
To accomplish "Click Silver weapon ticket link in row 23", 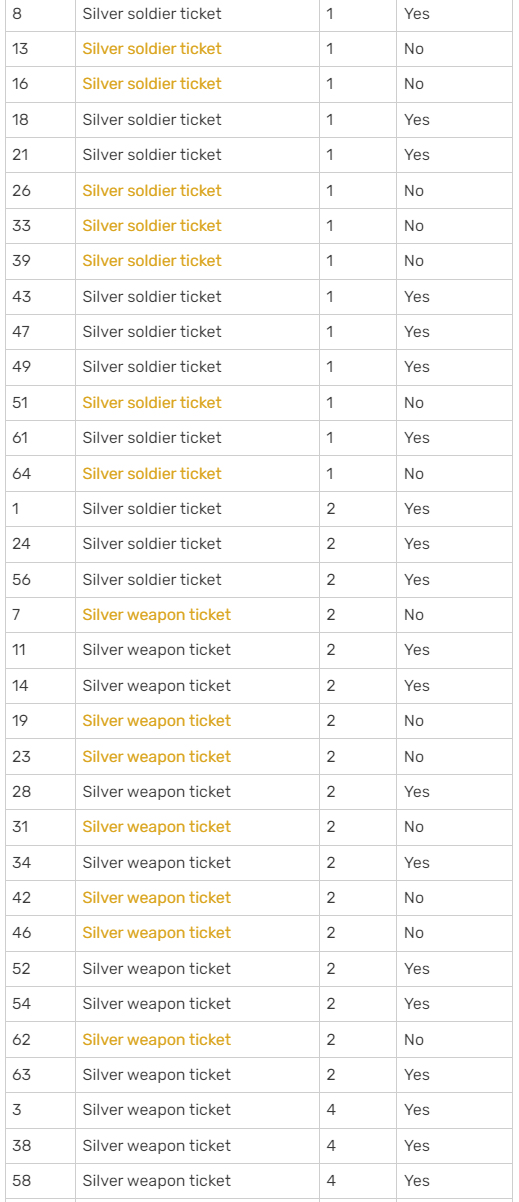I will pyautogui.click(x=157, y=757).
